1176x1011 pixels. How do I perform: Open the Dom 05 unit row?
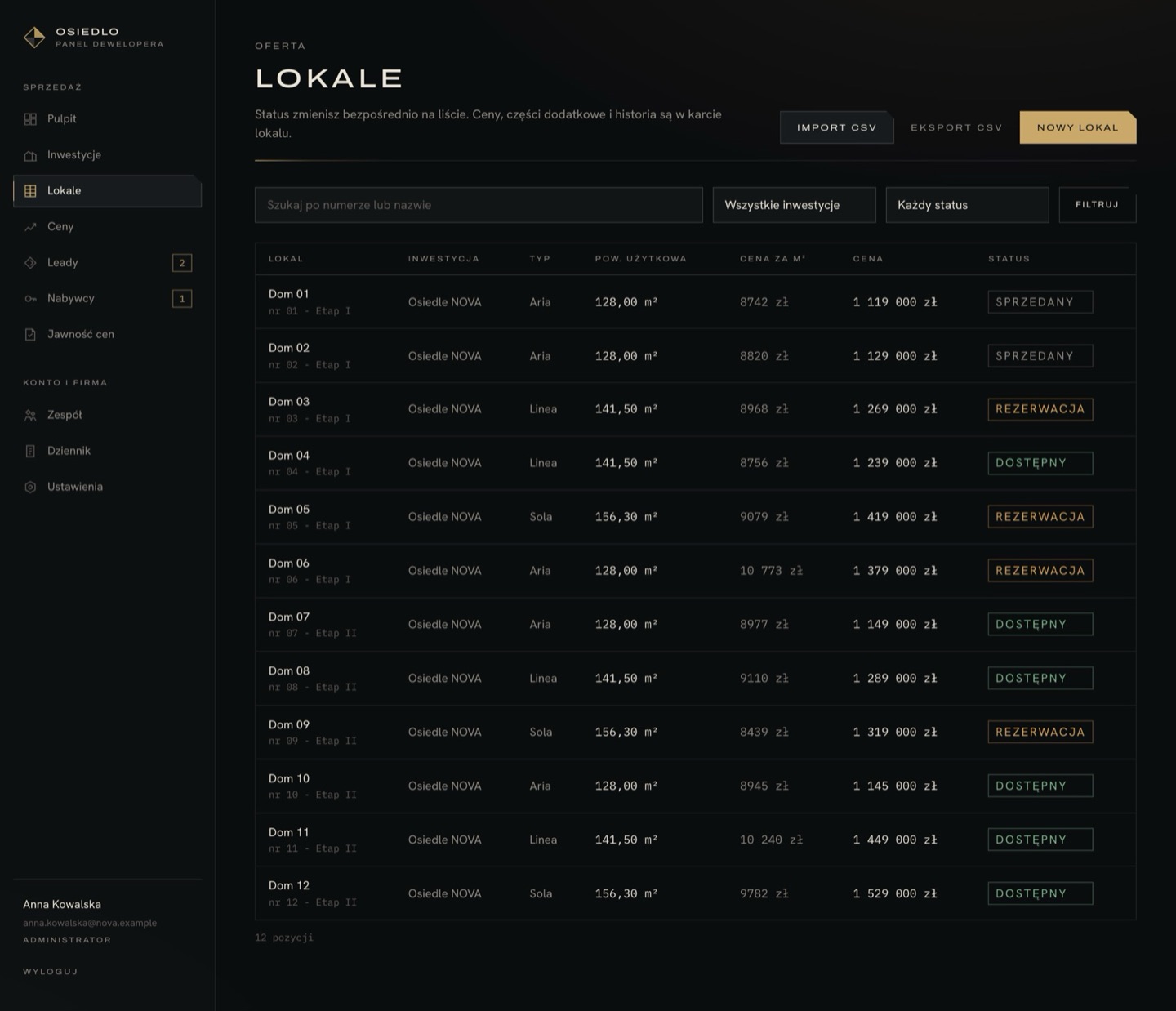tap(695, 517)
